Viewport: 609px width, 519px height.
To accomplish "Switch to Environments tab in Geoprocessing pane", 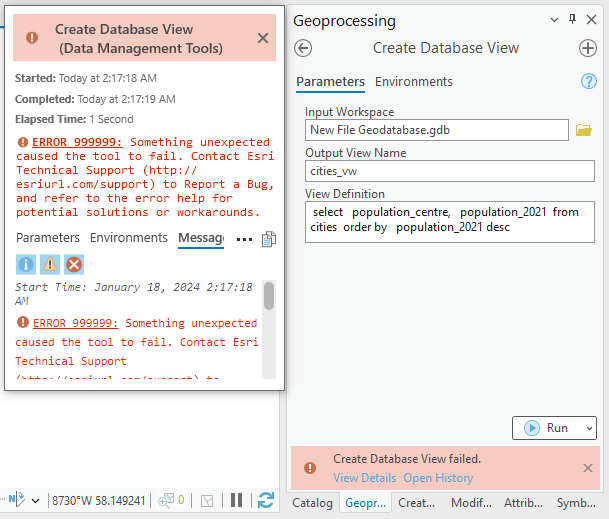I will pyautogui.click(x=414, y=82).
